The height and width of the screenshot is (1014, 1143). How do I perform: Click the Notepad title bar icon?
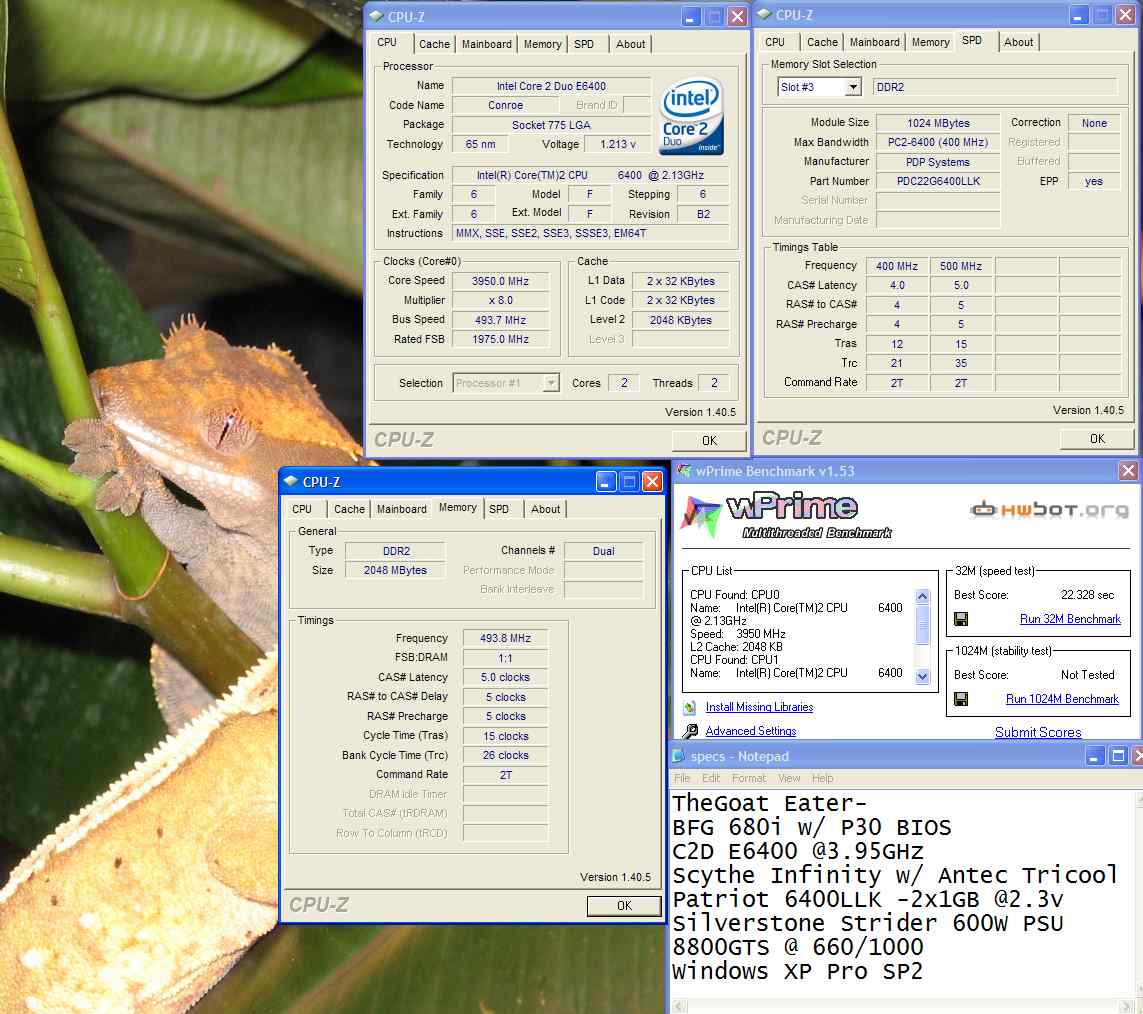[678, 756]
